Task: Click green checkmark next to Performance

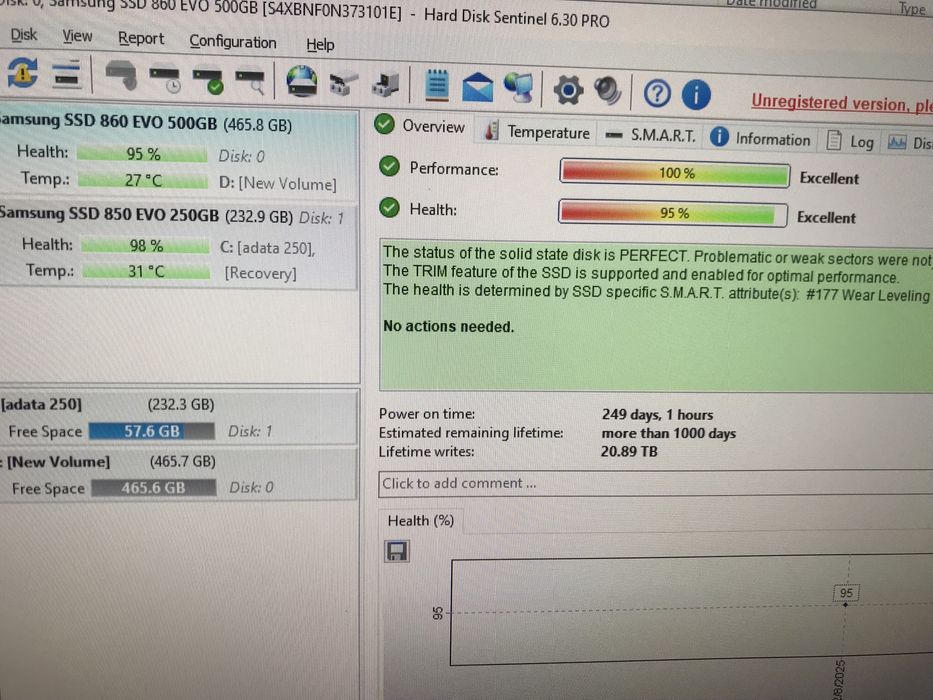Action: [x=389, y=167]
